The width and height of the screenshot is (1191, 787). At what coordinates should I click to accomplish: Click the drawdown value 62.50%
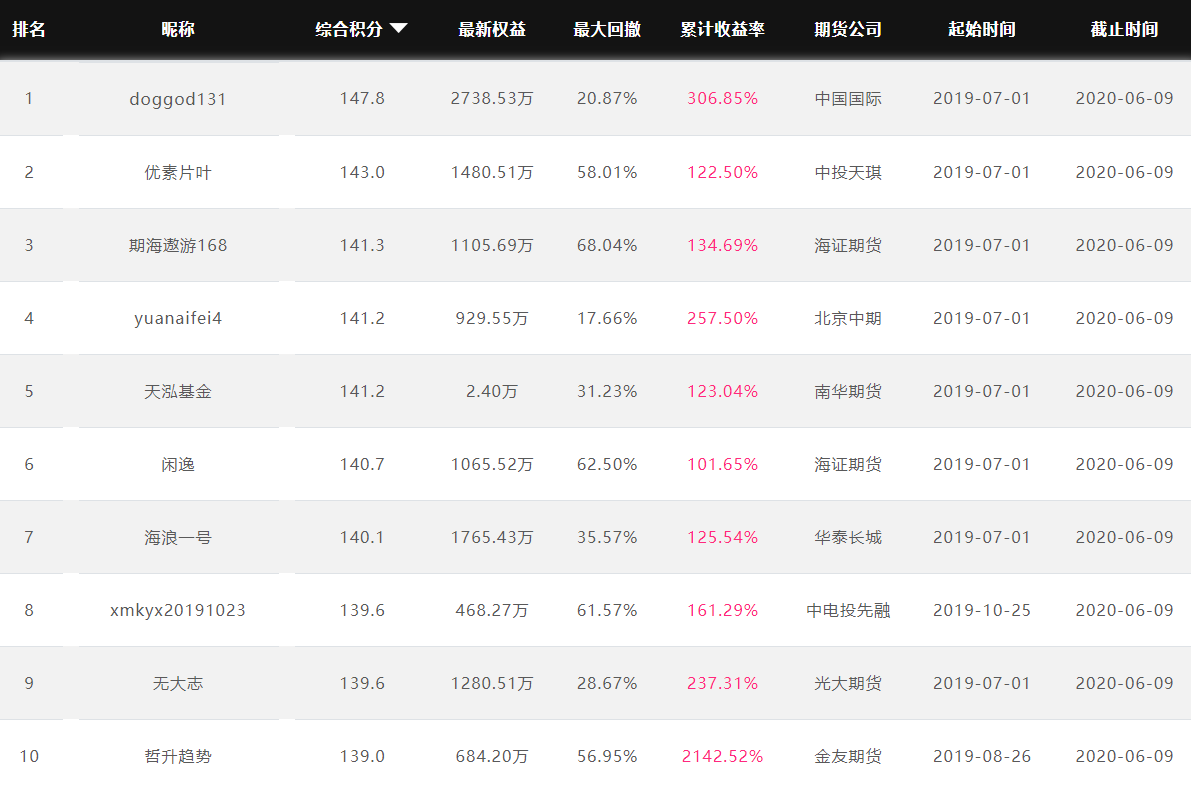[x=607, y=464]
